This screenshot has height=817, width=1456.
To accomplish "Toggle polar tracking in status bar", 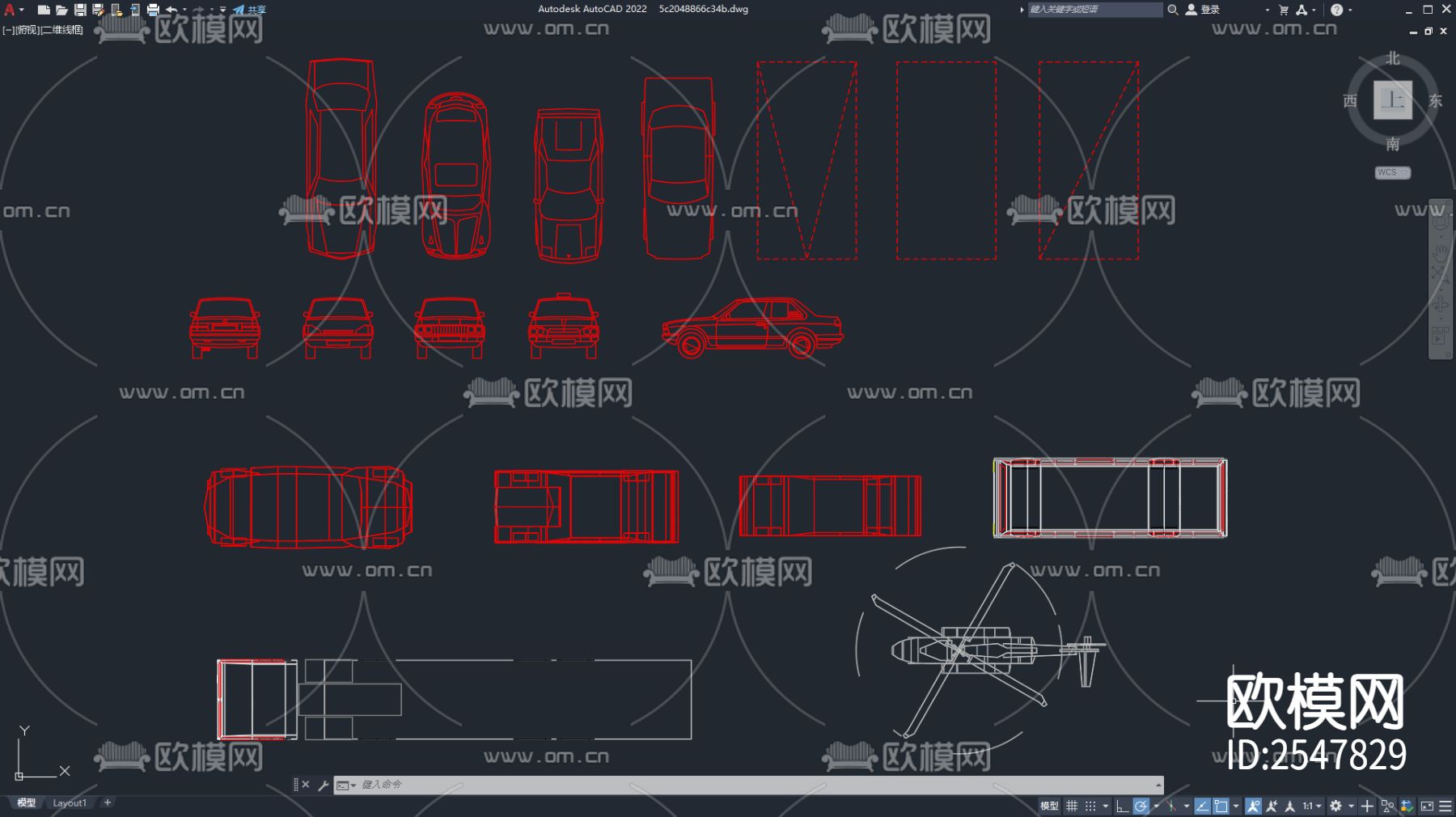I will click(1141, 806).
